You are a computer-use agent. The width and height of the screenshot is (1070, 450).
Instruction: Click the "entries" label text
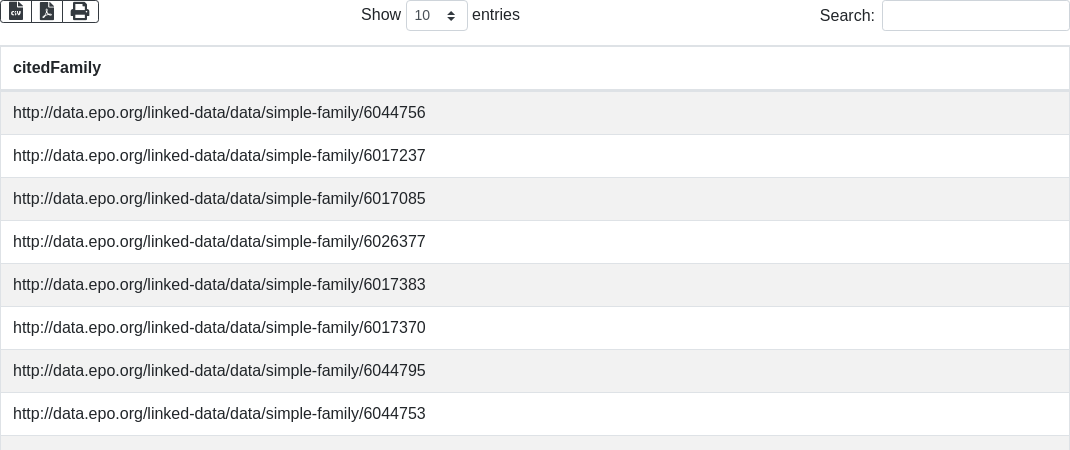[496, 15]
